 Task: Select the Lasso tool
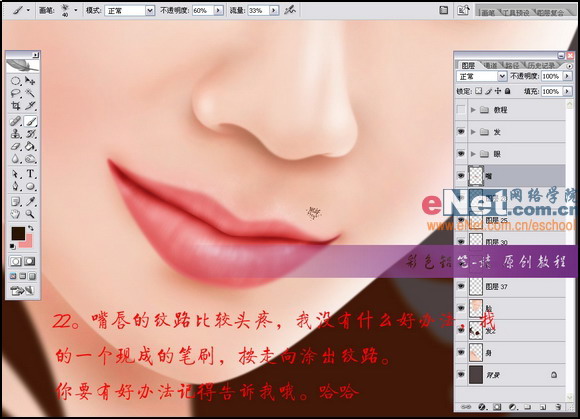click(16, 94)
